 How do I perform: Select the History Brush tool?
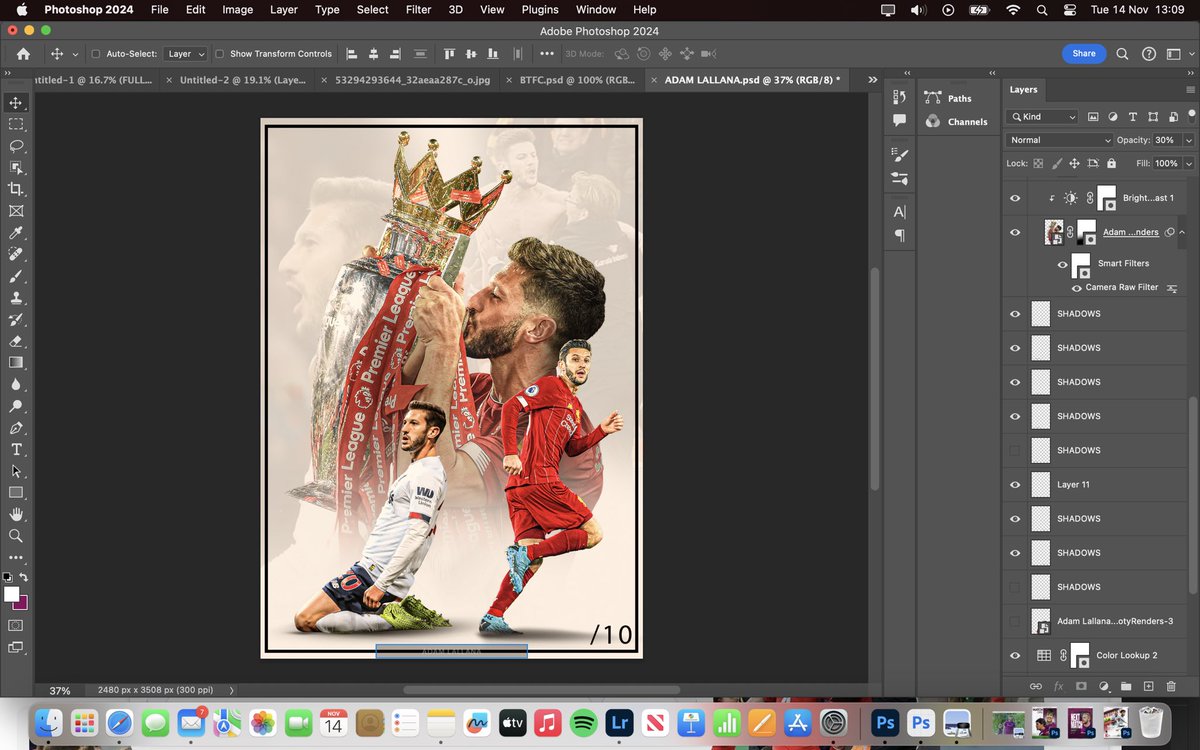point(16,319)
